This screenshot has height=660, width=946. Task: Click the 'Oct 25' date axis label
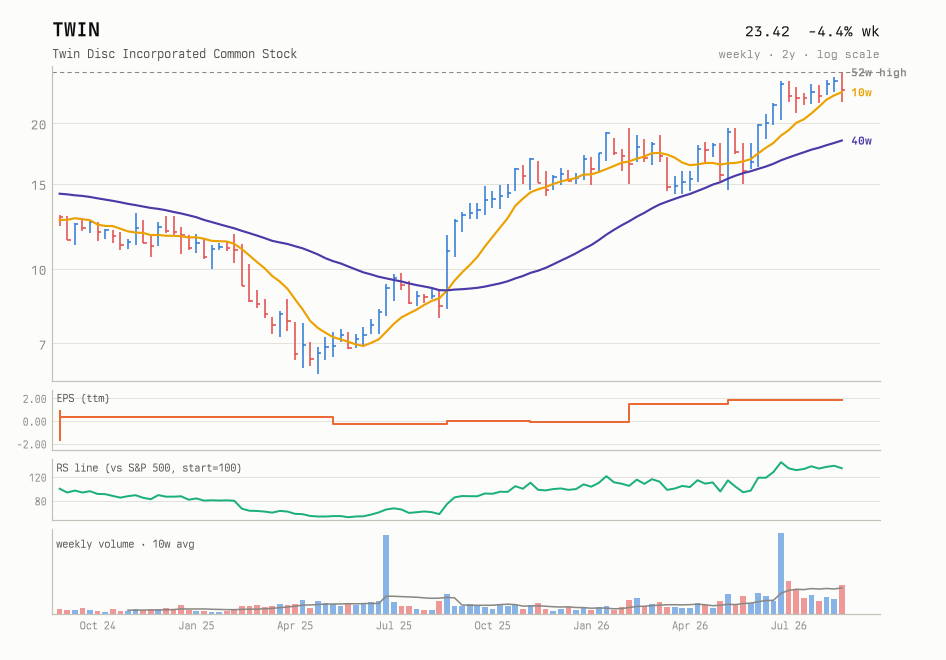(492, 626)
